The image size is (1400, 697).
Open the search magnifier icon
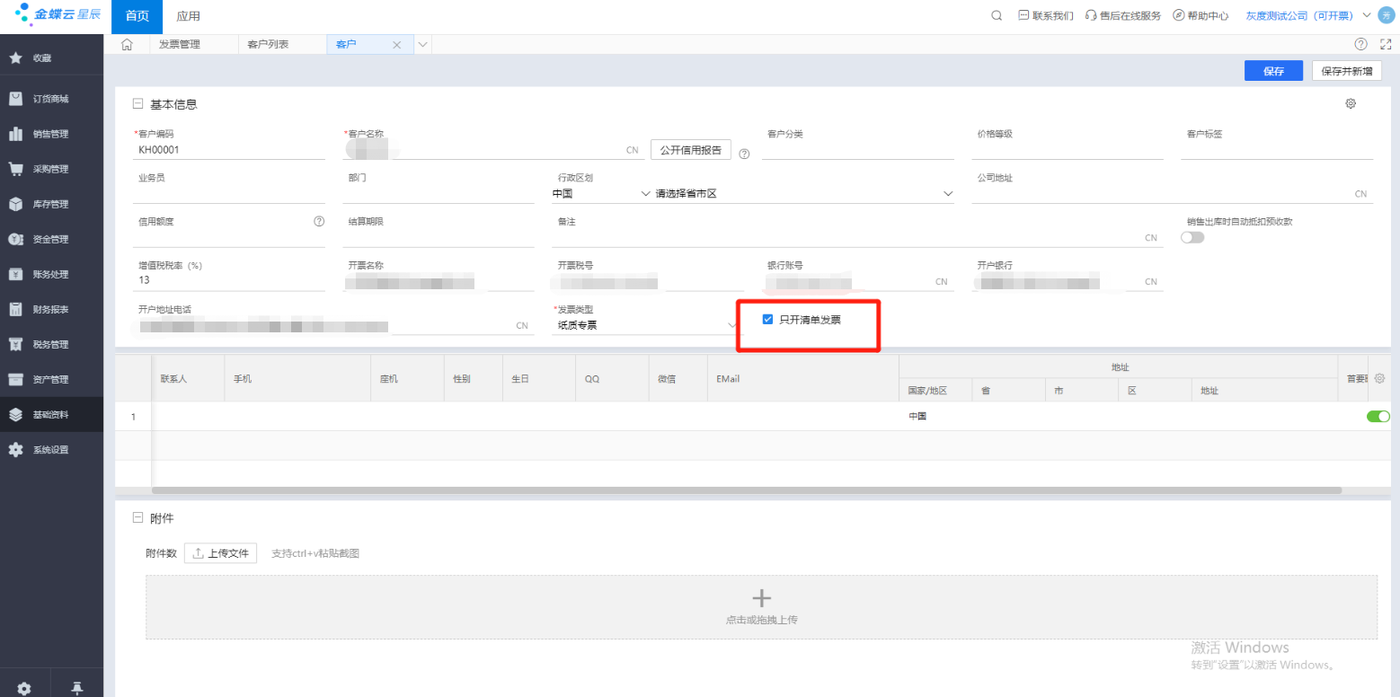coord(996,16)
